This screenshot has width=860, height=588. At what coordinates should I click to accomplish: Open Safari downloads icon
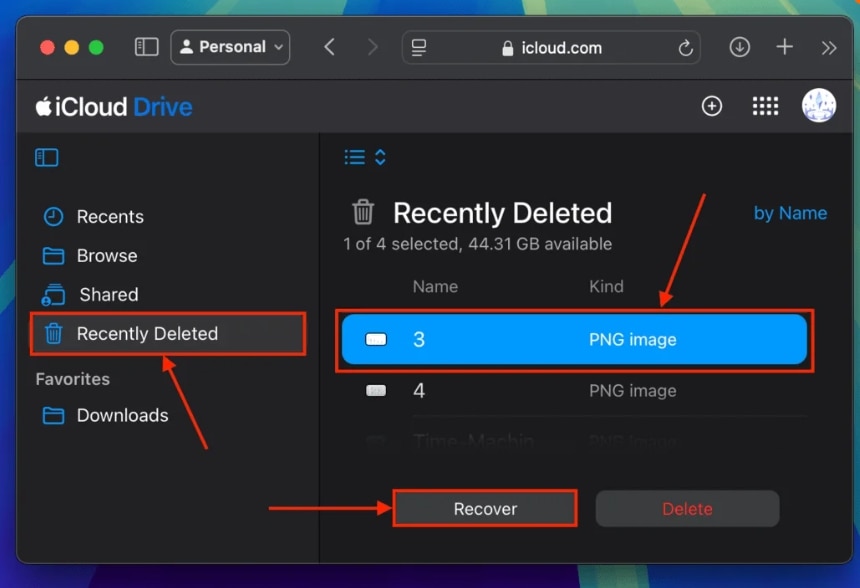740,47
